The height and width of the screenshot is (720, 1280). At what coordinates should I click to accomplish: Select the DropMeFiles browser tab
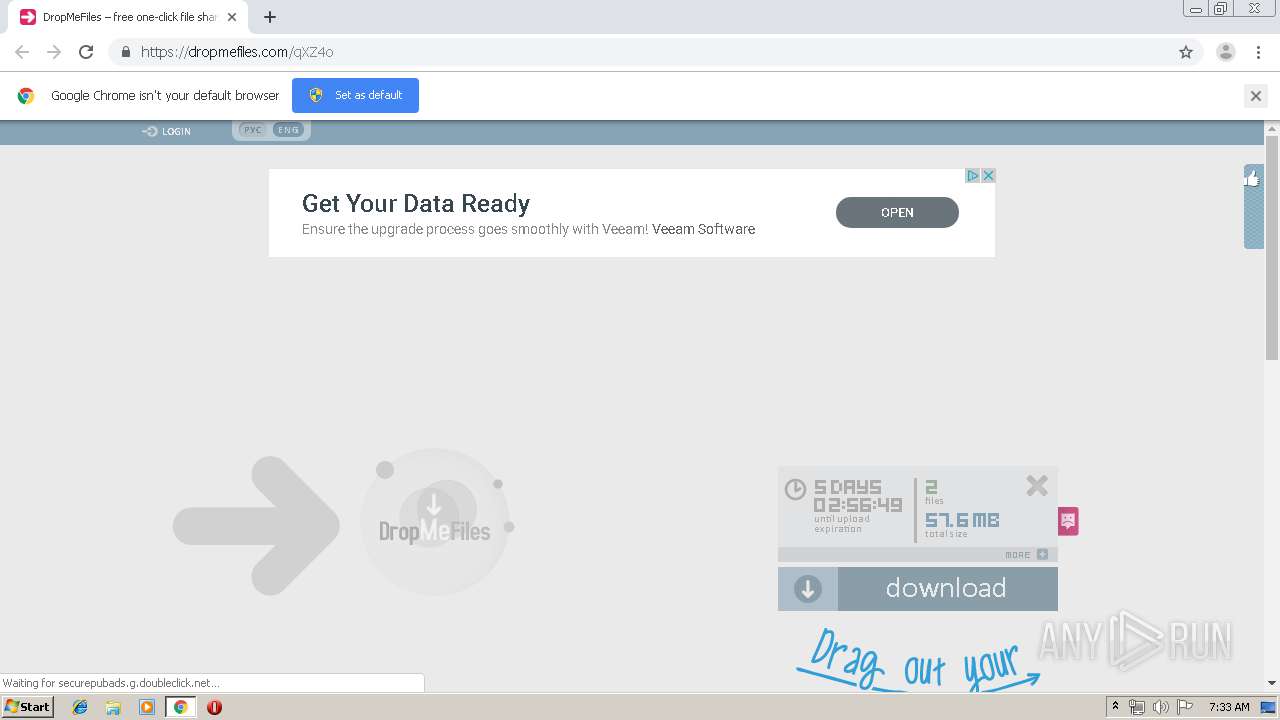click(x=128, y=17)
